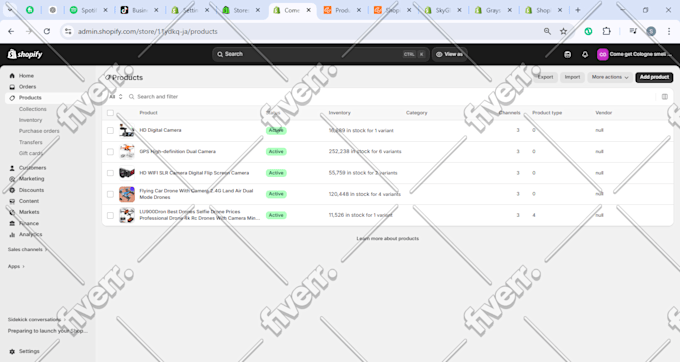
Task: Open the Chrome tab list dropdown
Action: (x=10, y=10)
